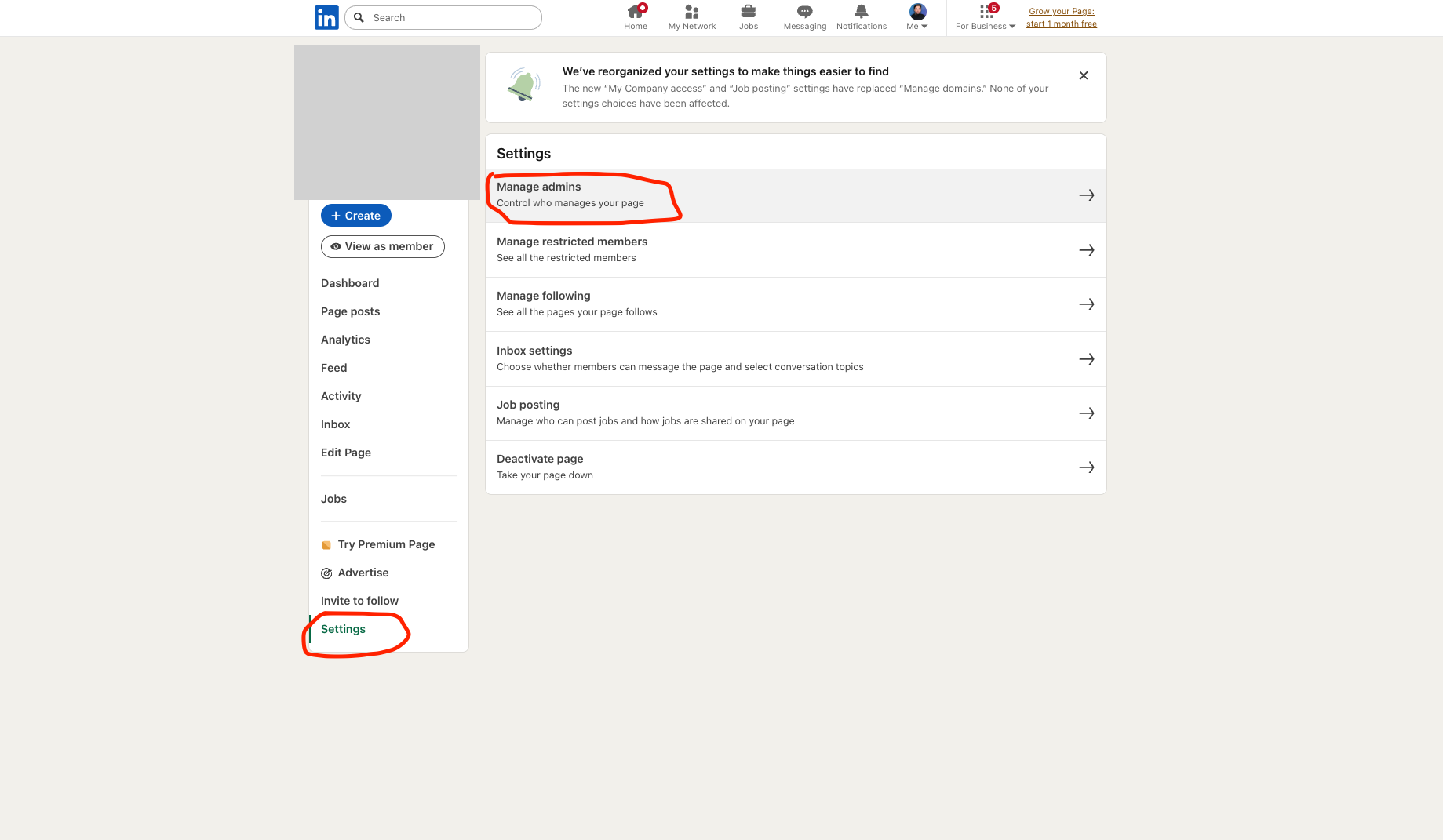Focus the Search input field
1443x840 pixels.
(443, 17)
